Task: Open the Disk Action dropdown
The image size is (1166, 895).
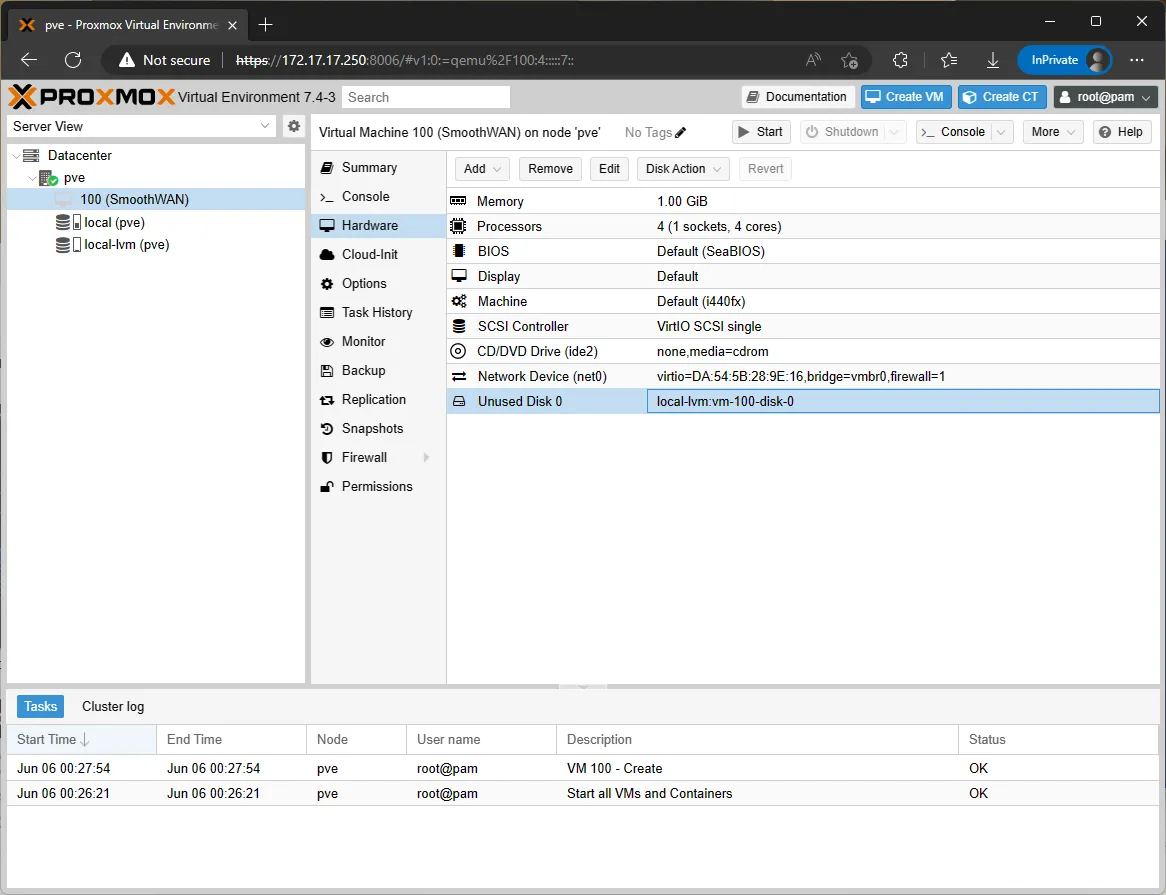Action: 683,169
